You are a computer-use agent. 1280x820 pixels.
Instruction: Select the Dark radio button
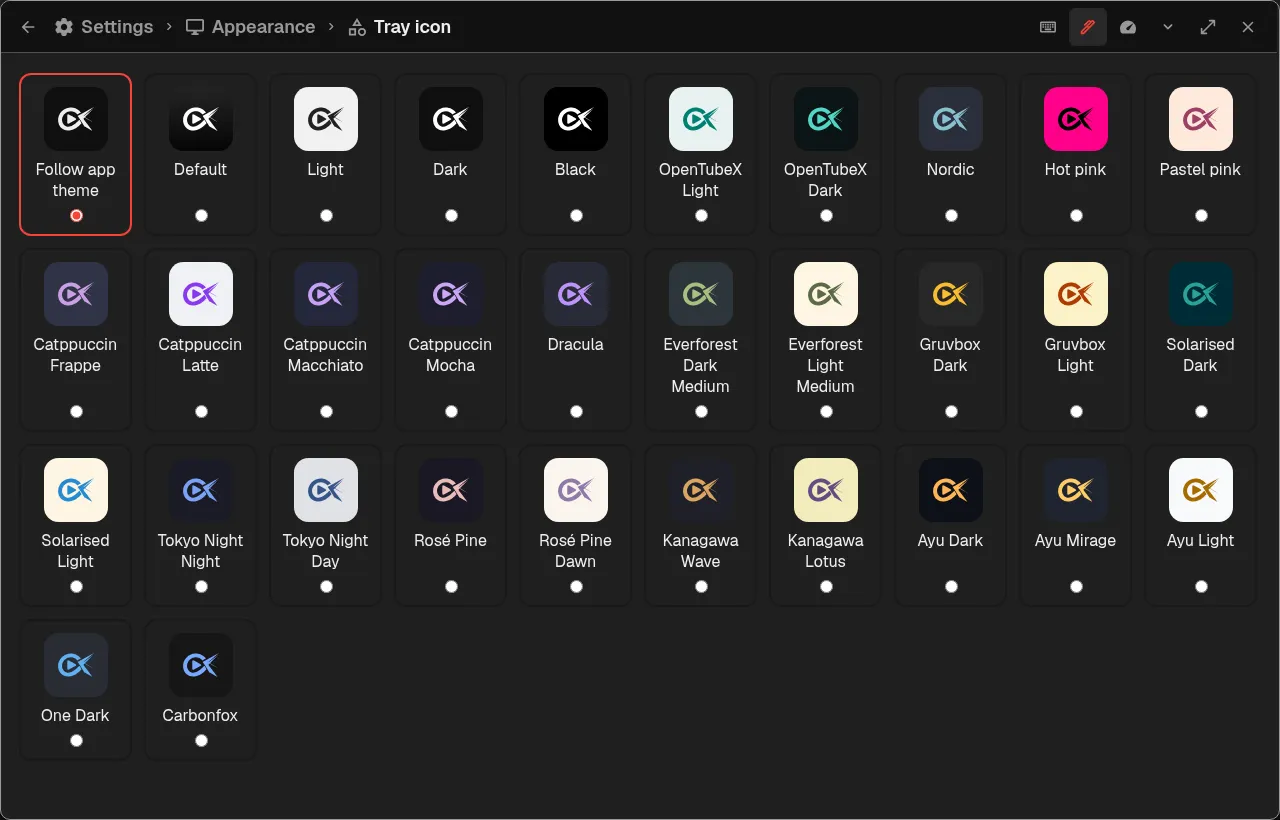(x=451, y=215)
